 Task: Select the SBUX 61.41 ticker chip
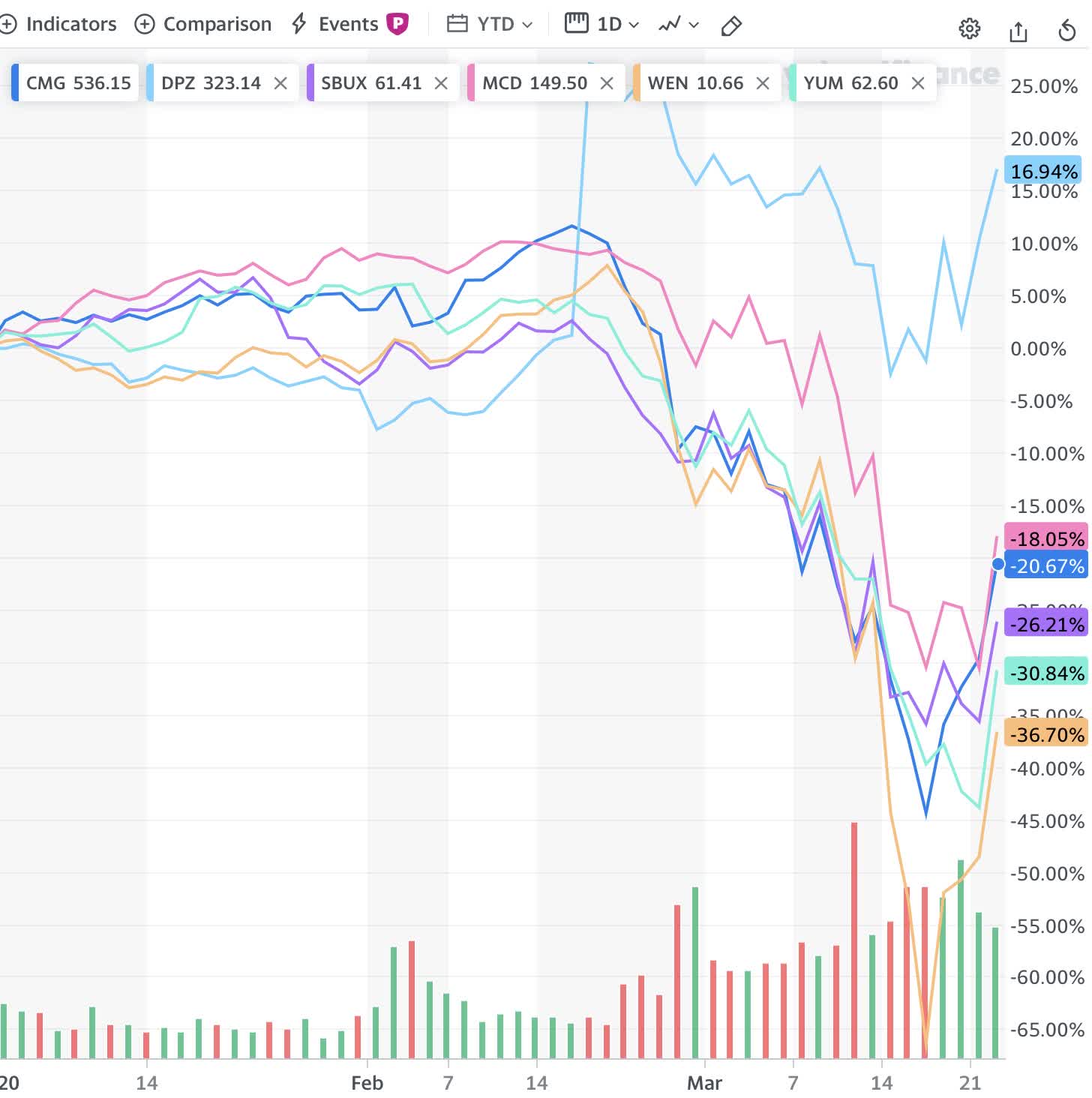[373, 83]
